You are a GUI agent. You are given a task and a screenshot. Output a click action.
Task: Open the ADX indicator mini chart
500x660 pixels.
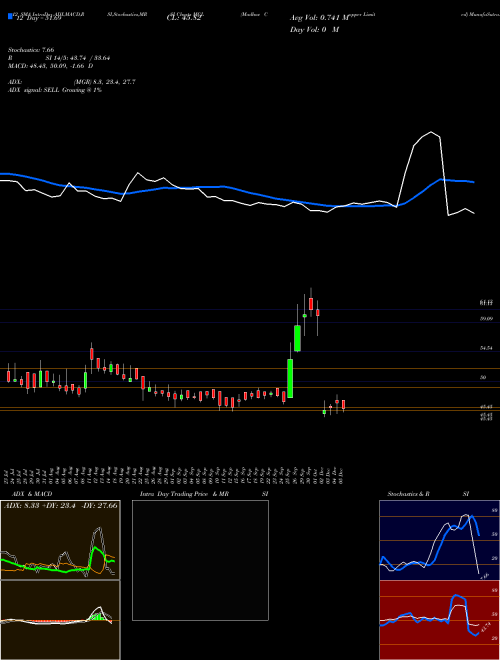point(60,540)
